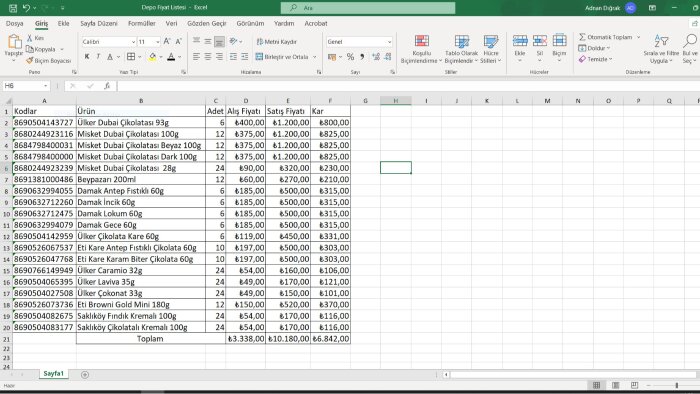The width and height of the screenshot is (700, 394).
Task: Click the fill color bucket icon
Action: [153, 57]
